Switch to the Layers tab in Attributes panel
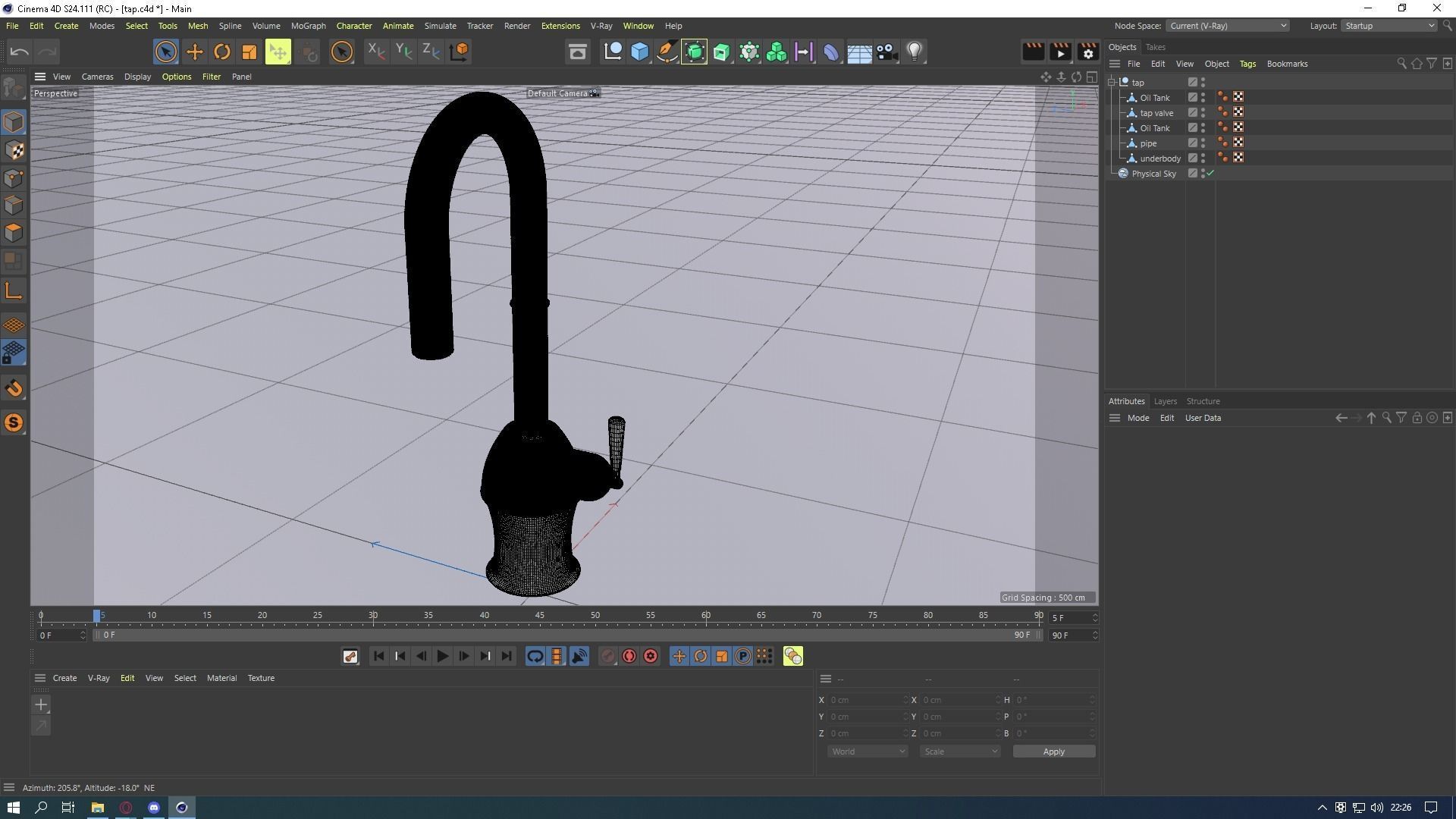The height and width of the screenshot is (819, 1456). coord(1165,401)
